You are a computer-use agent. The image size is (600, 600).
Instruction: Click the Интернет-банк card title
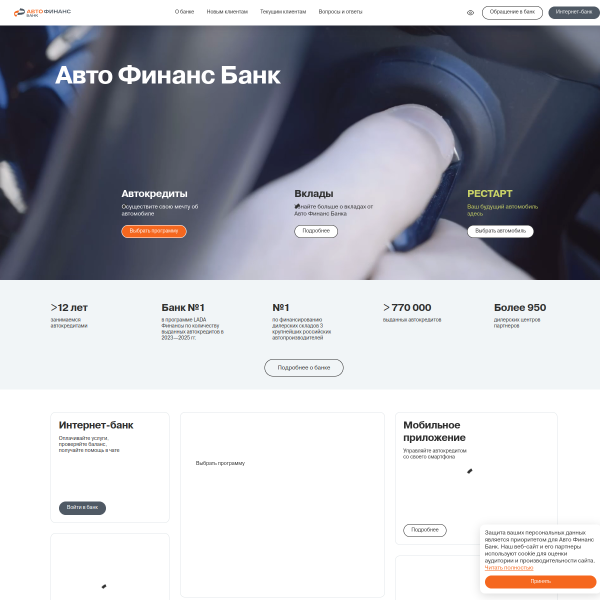click(96, 425)
